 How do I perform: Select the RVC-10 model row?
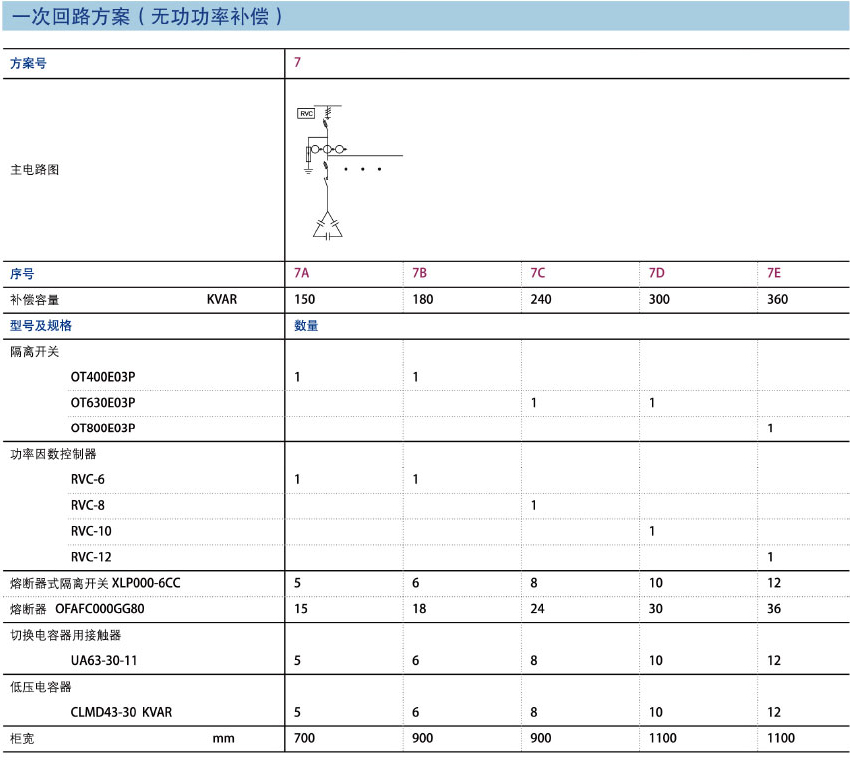click(x=91, y=531)
